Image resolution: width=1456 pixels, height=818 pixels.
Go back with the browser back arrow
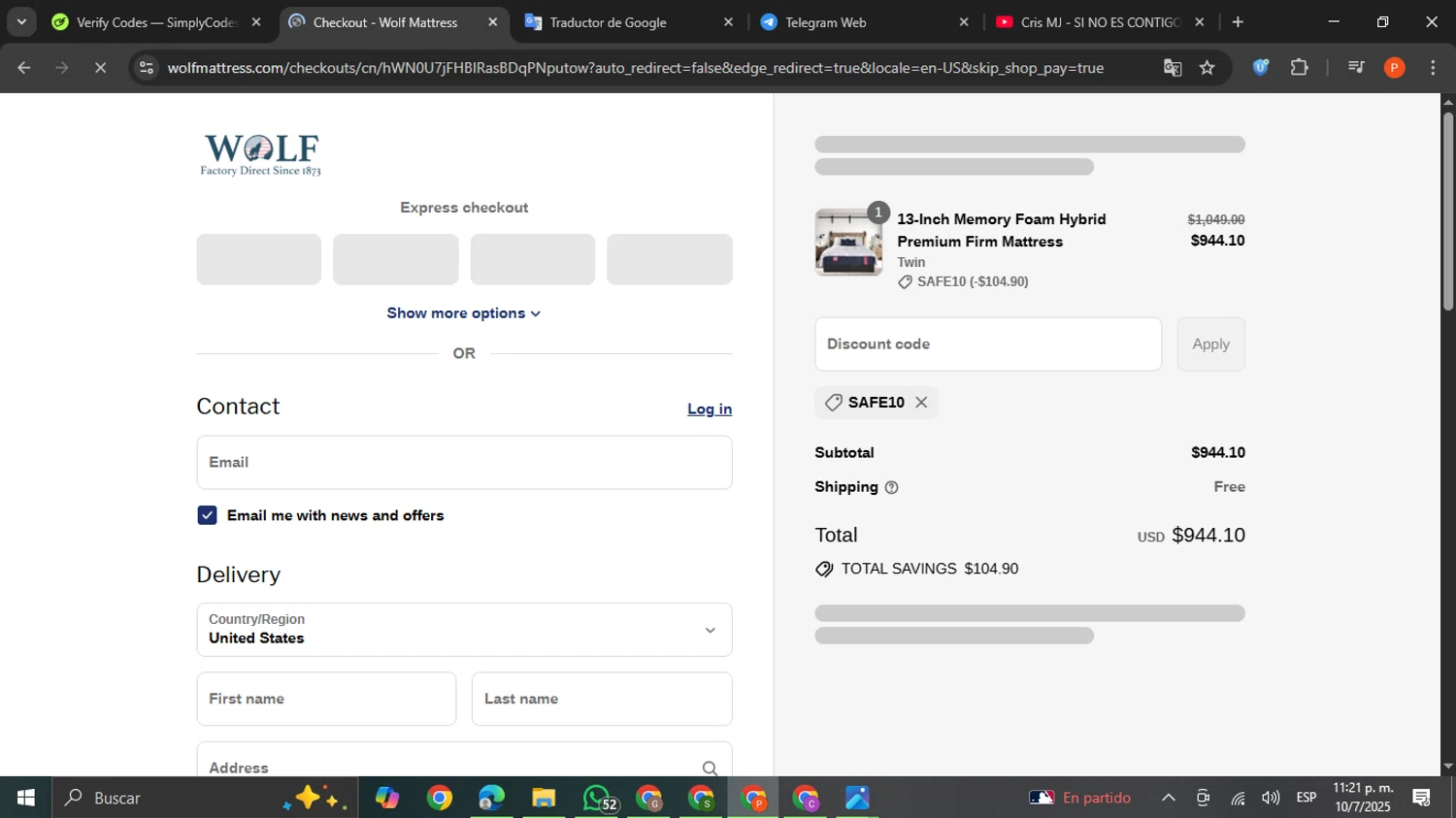click(24, 67)
